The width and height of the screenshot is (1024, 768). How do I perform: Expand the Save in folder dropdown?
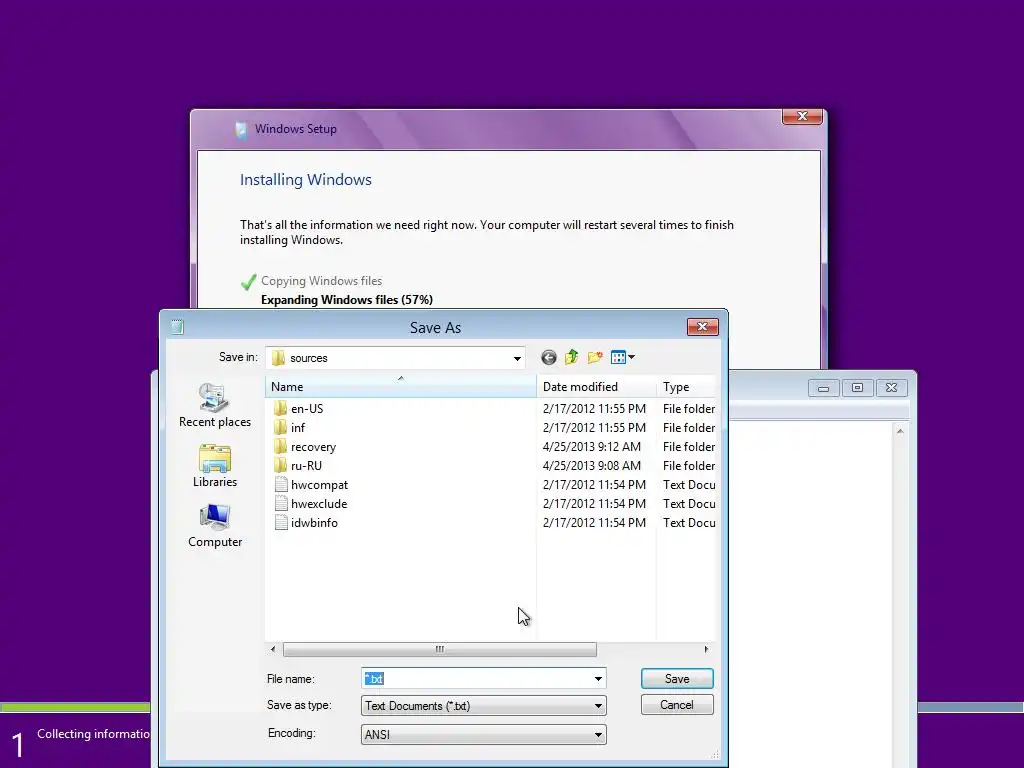(x=517, y=358)
